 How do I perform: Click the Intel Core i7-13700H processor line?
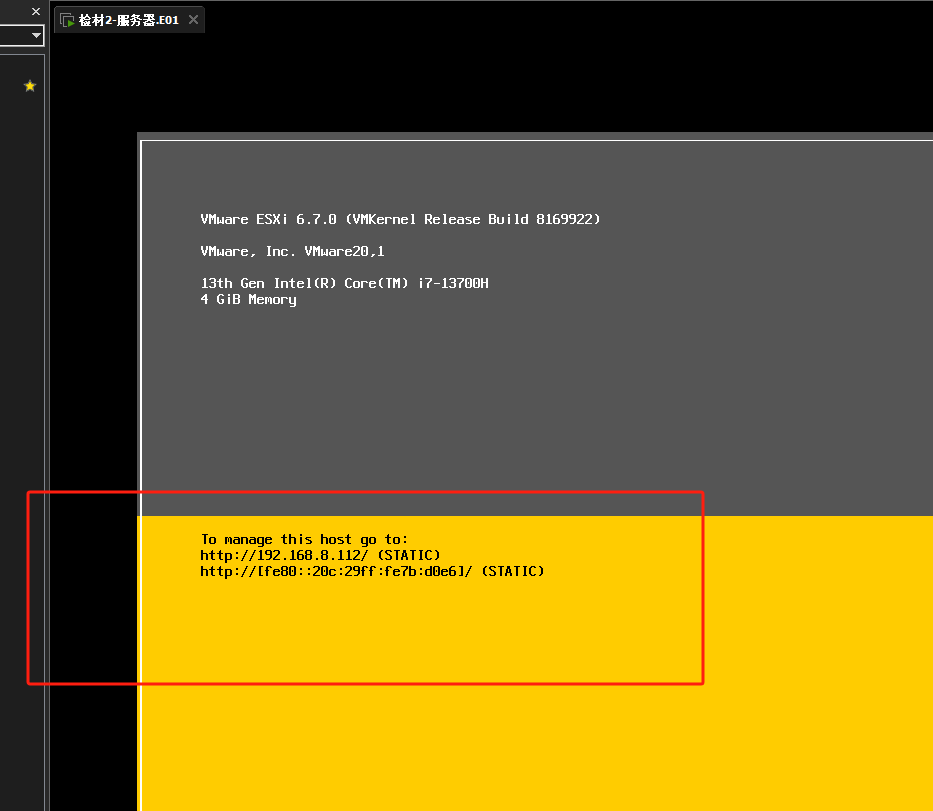(344, 283)
